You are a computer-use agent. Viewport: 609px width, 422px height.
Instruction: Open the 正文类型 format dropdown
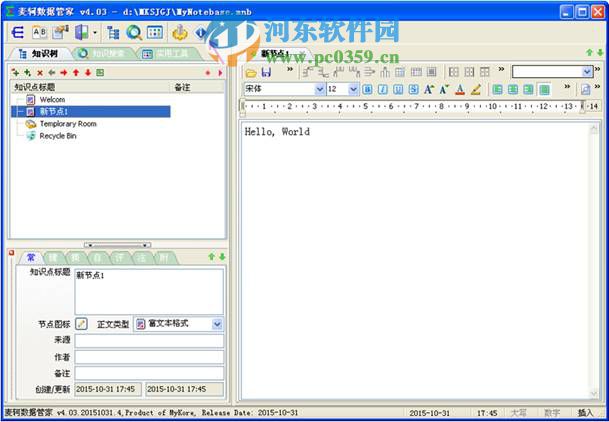[x=217, y=324]
